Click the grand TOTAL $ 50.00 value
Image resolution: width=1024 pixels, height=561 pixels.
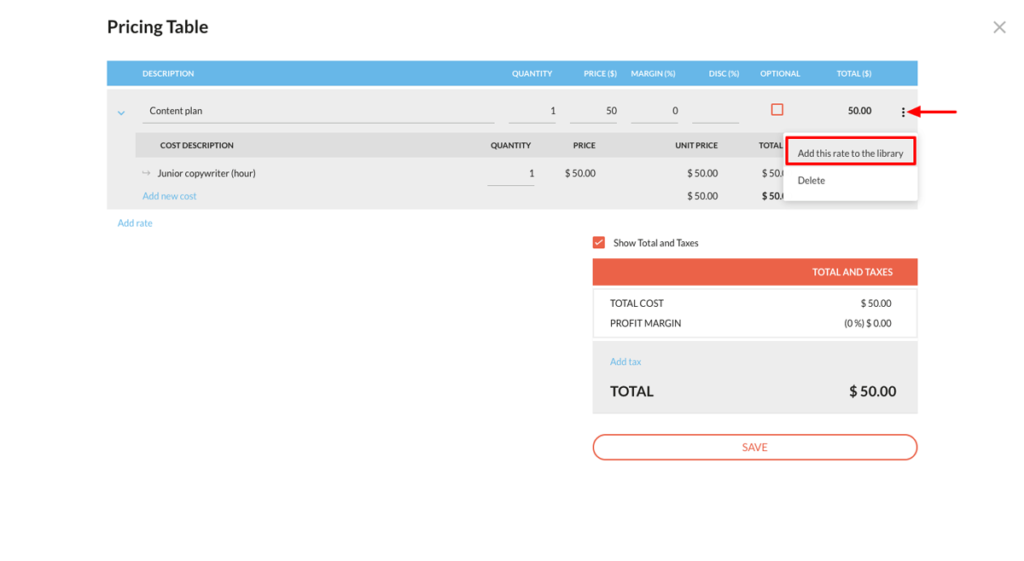(872, 391)
